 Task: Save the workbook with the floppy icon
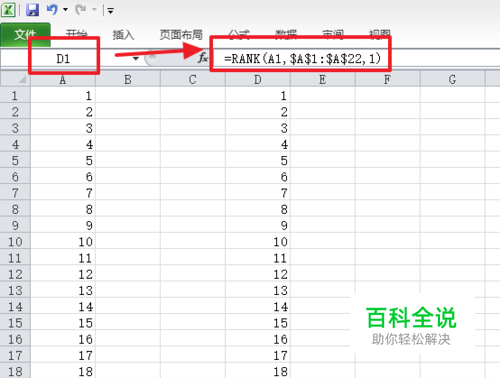(x=32, y=10)
